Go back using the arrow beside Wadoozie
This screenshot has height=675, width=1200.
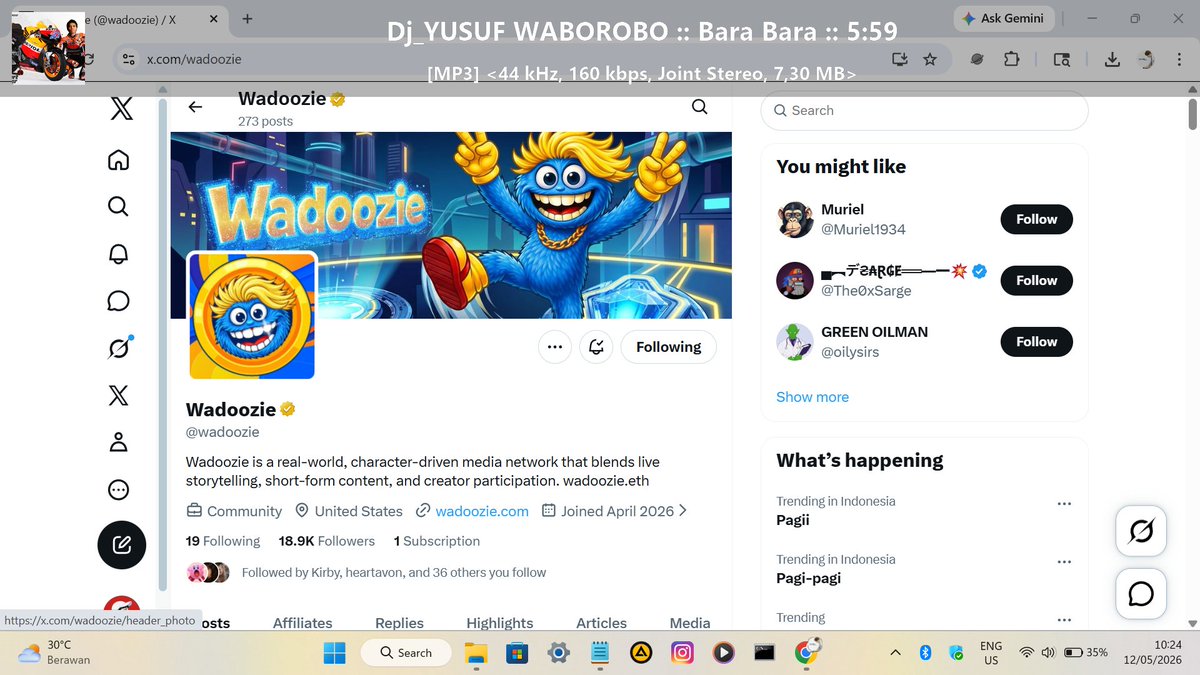(x=195, y=107)
